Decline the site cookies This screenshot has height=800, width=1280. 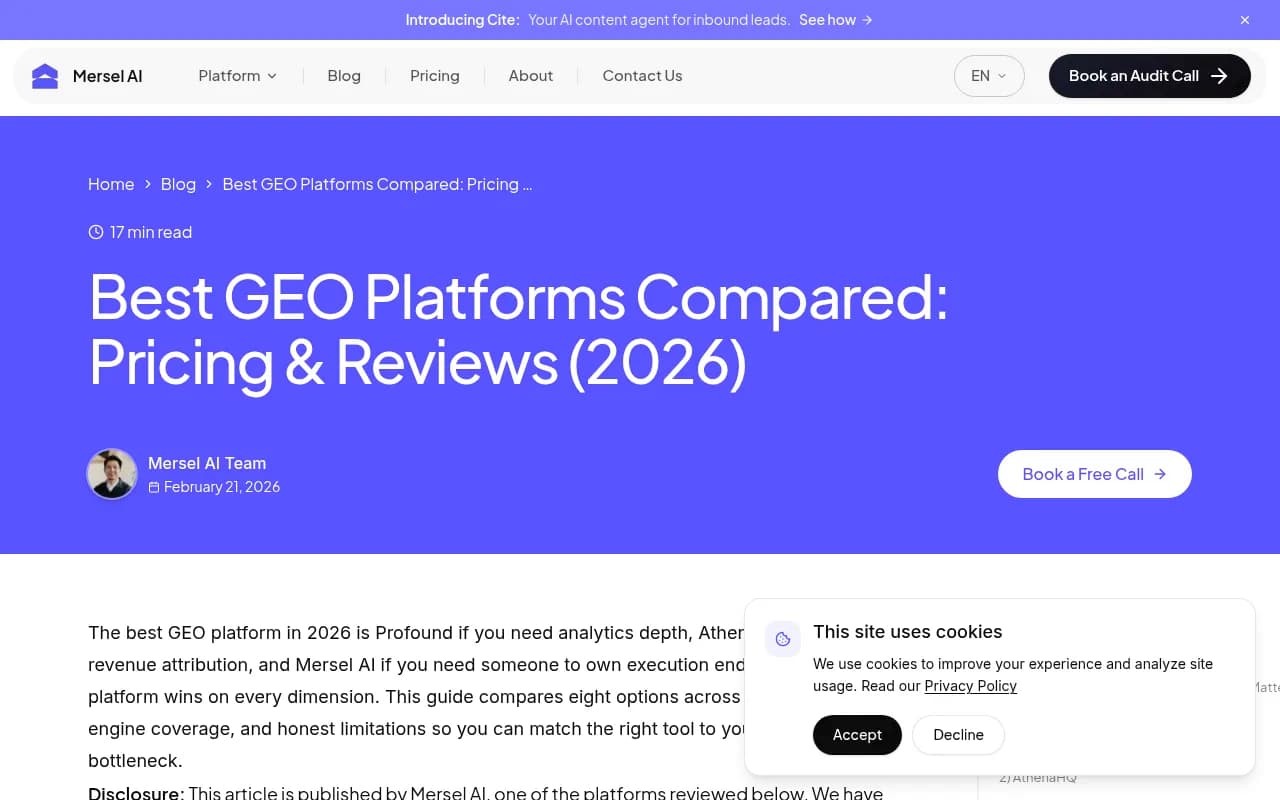tap(958, 734)
